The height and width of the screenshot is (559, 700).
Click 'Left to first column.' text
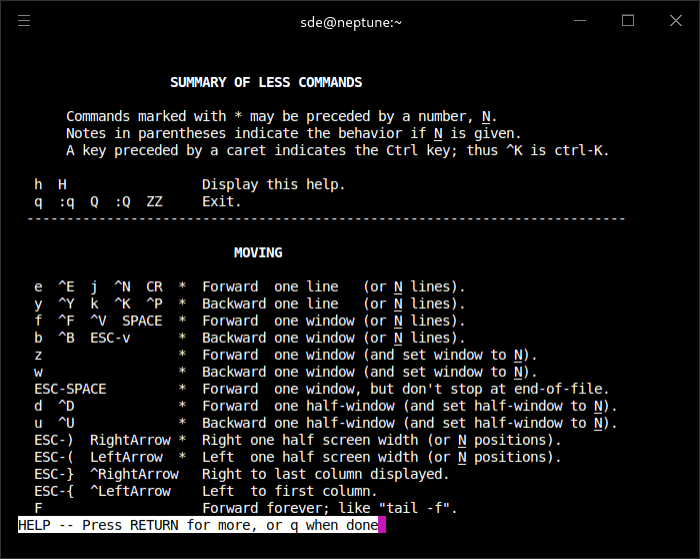tap(290, 491)
